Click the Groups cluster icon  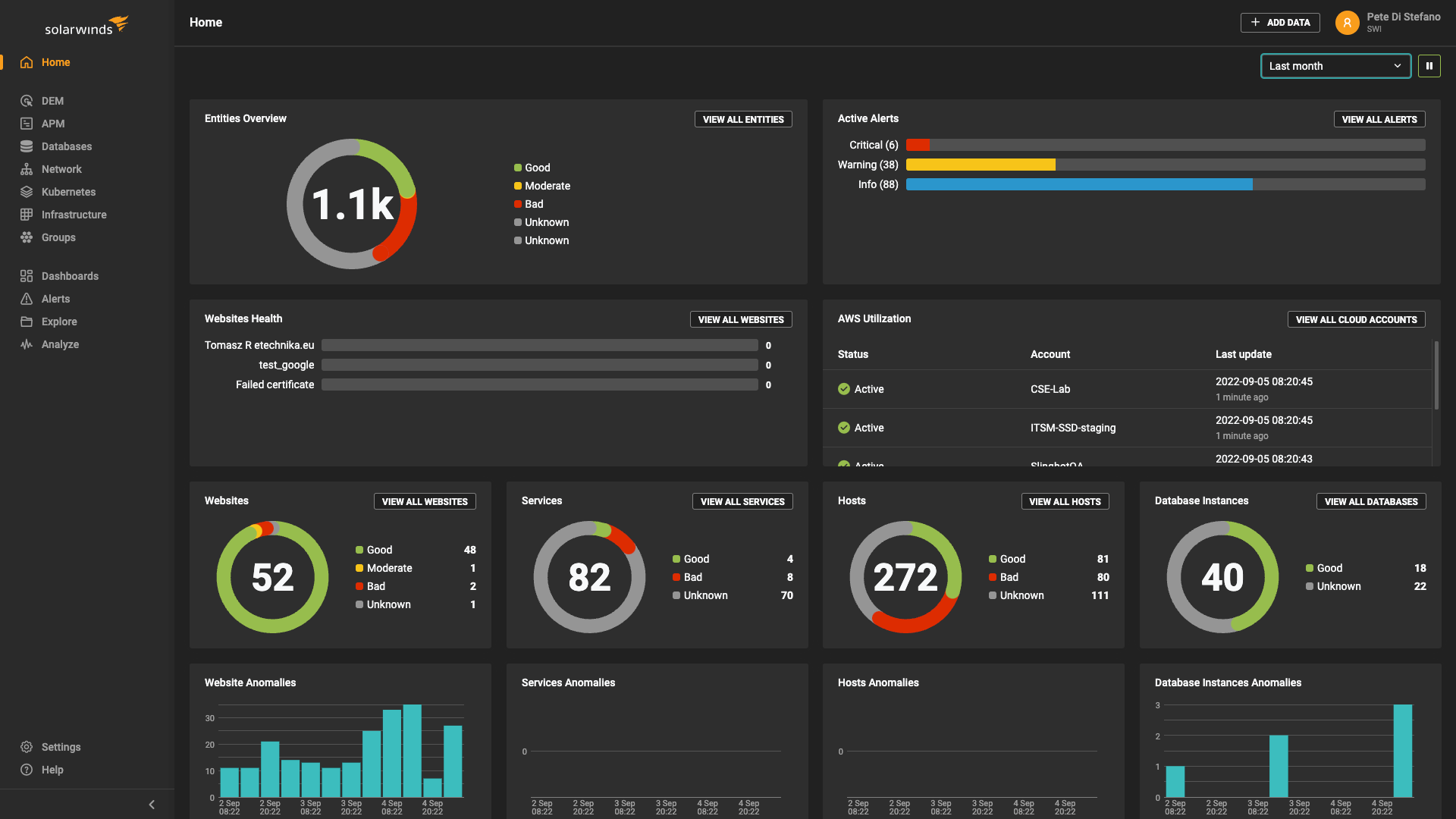[x=27, y=237]
